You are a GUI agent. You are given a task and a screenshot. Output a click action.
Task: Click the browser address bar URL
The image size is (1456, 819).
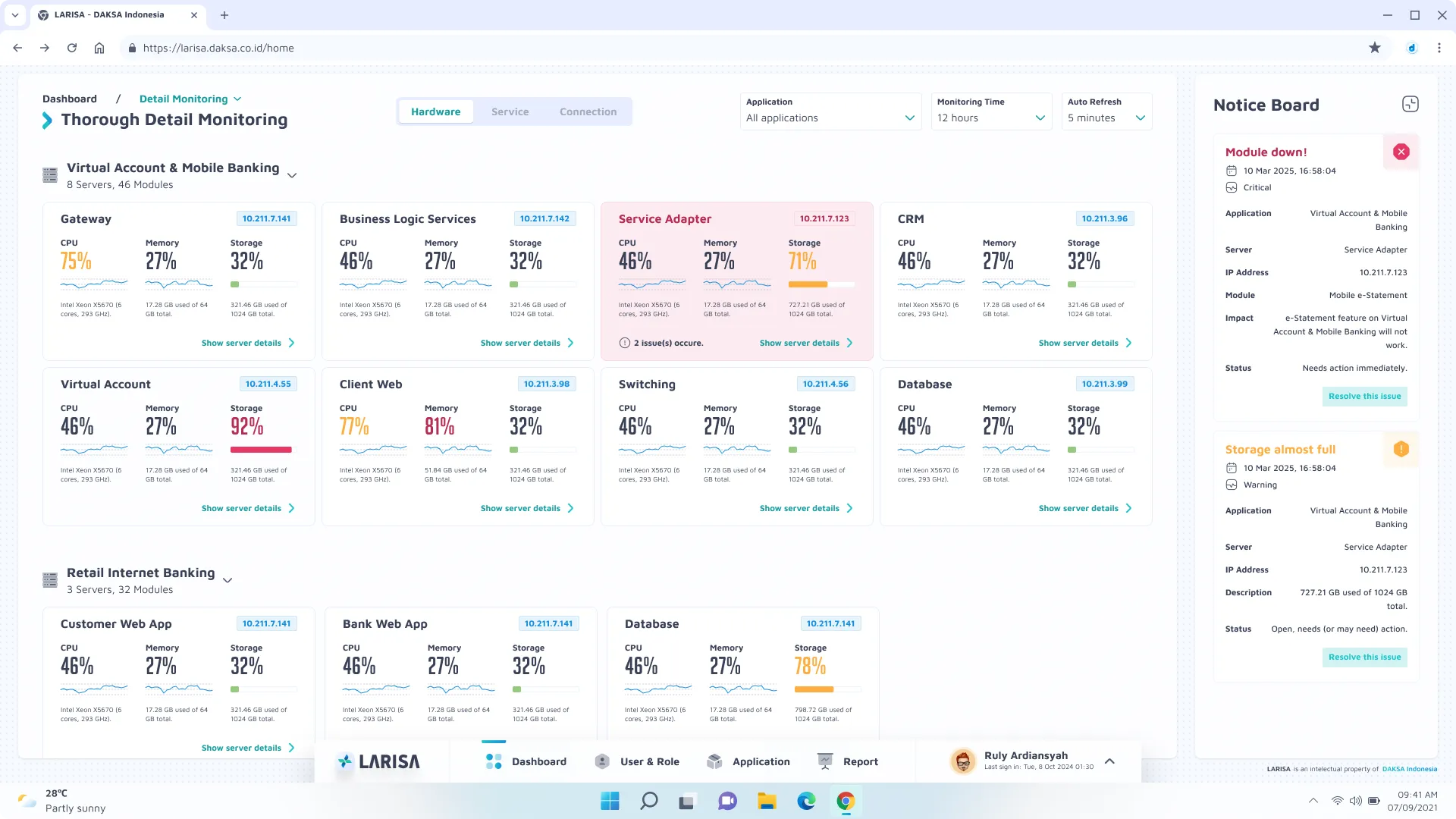[x=218, y=48]
